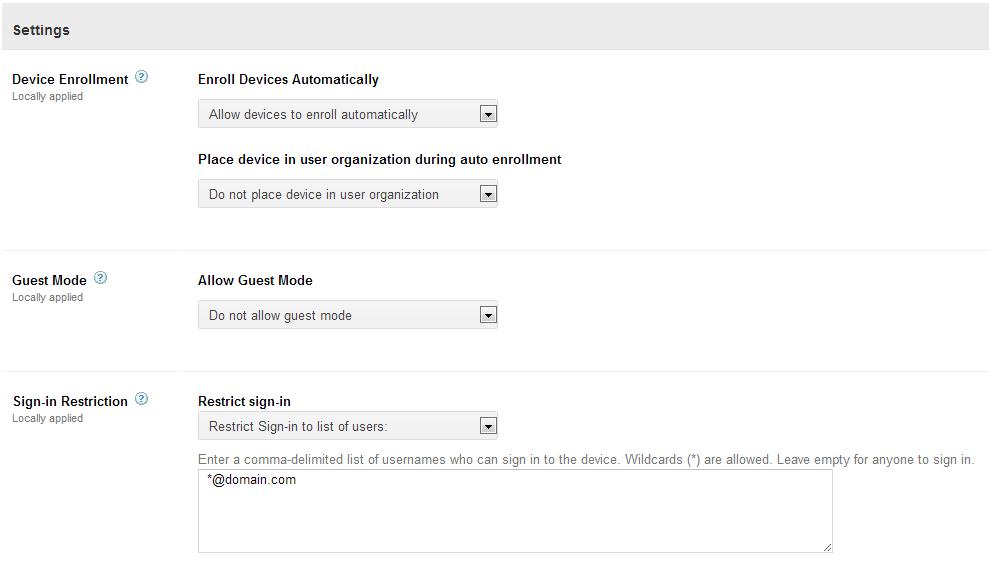The width and height of the screenshot is (989, 573).
Task: Open 'Allow devices to enroll automatically' dropdown
Action: pos(338,115)
